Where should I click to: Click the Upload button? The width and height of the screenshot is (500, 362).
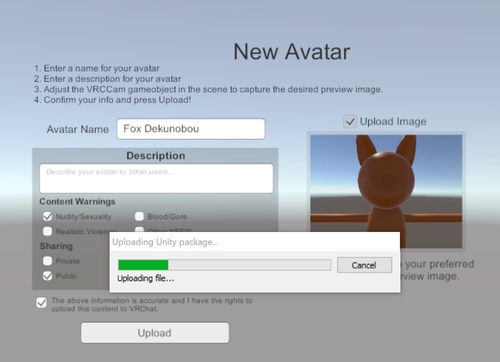pyautogui.click(x=155, y=333)
